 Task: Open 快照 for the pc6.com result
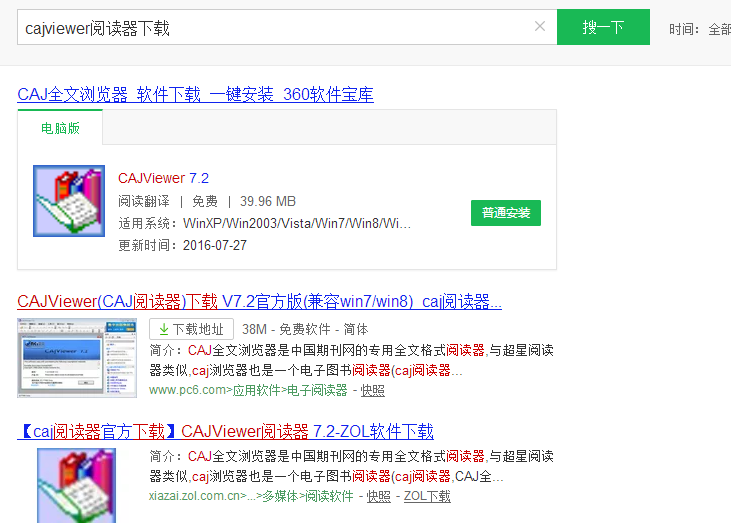tap(372, 391)
